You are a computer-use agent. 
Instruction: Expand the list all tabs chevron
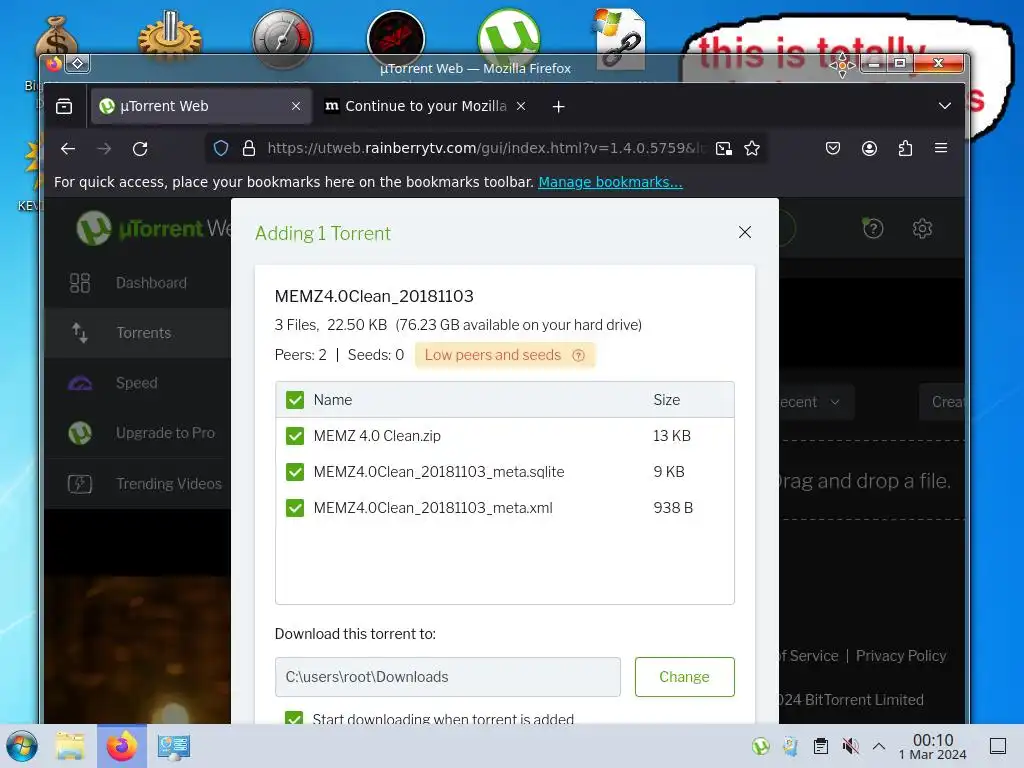(x=944, y=106)
